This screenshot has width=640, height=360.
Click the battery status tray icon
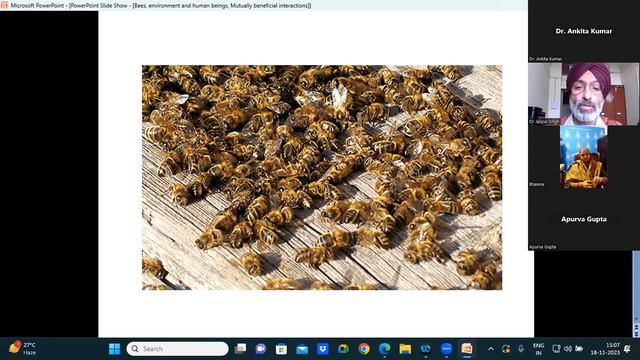pyautogui.click(x=579, y=349)
